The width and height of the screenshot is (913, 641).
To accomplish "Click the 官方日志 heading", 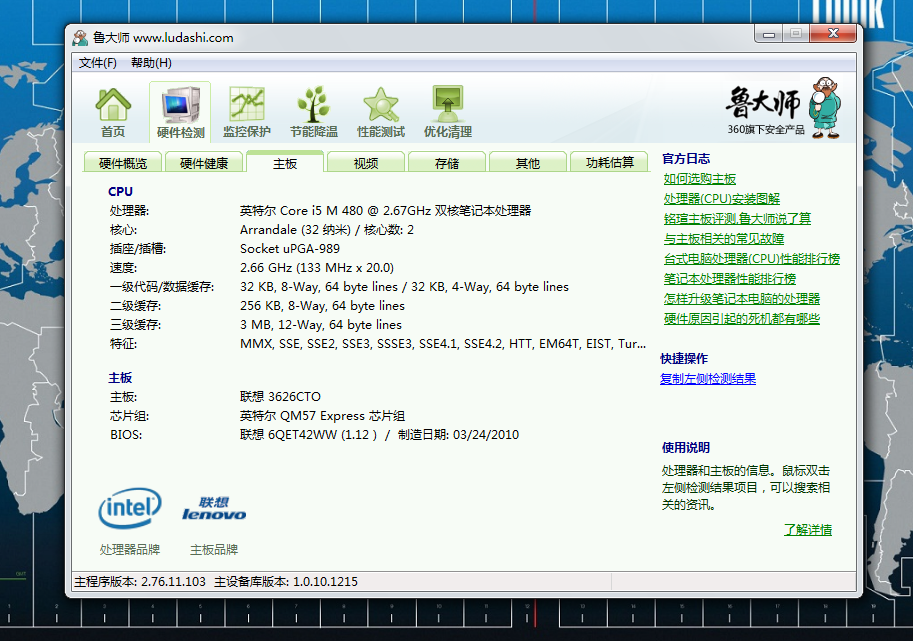I will click(686, 158).
